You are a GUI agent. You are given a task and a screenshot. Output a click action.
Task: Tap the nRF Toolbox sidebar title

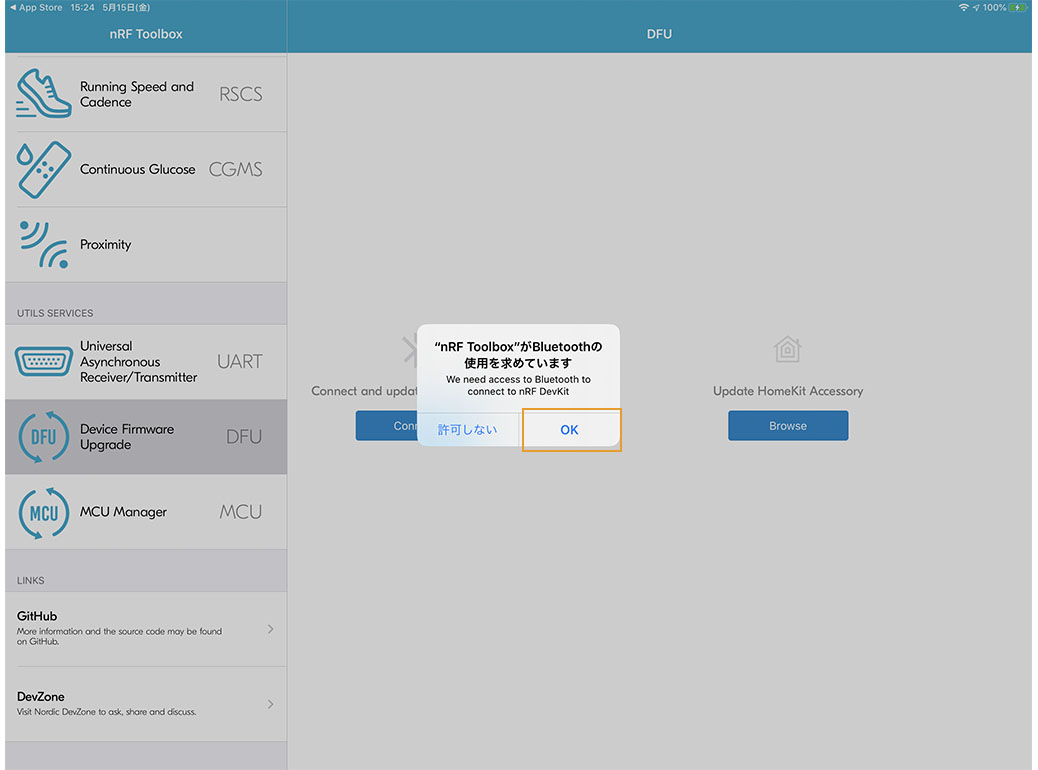click(146, 34)
